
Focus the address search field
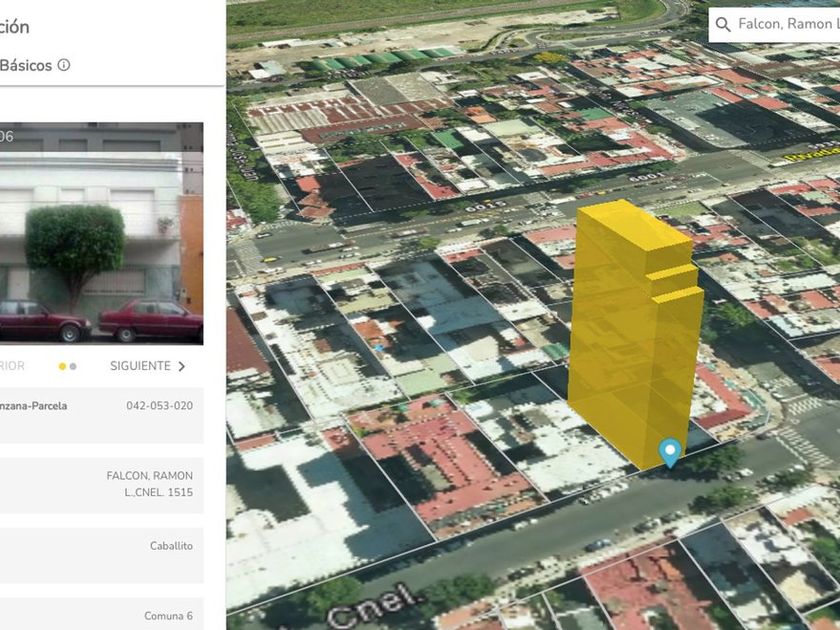click(785, 24)
